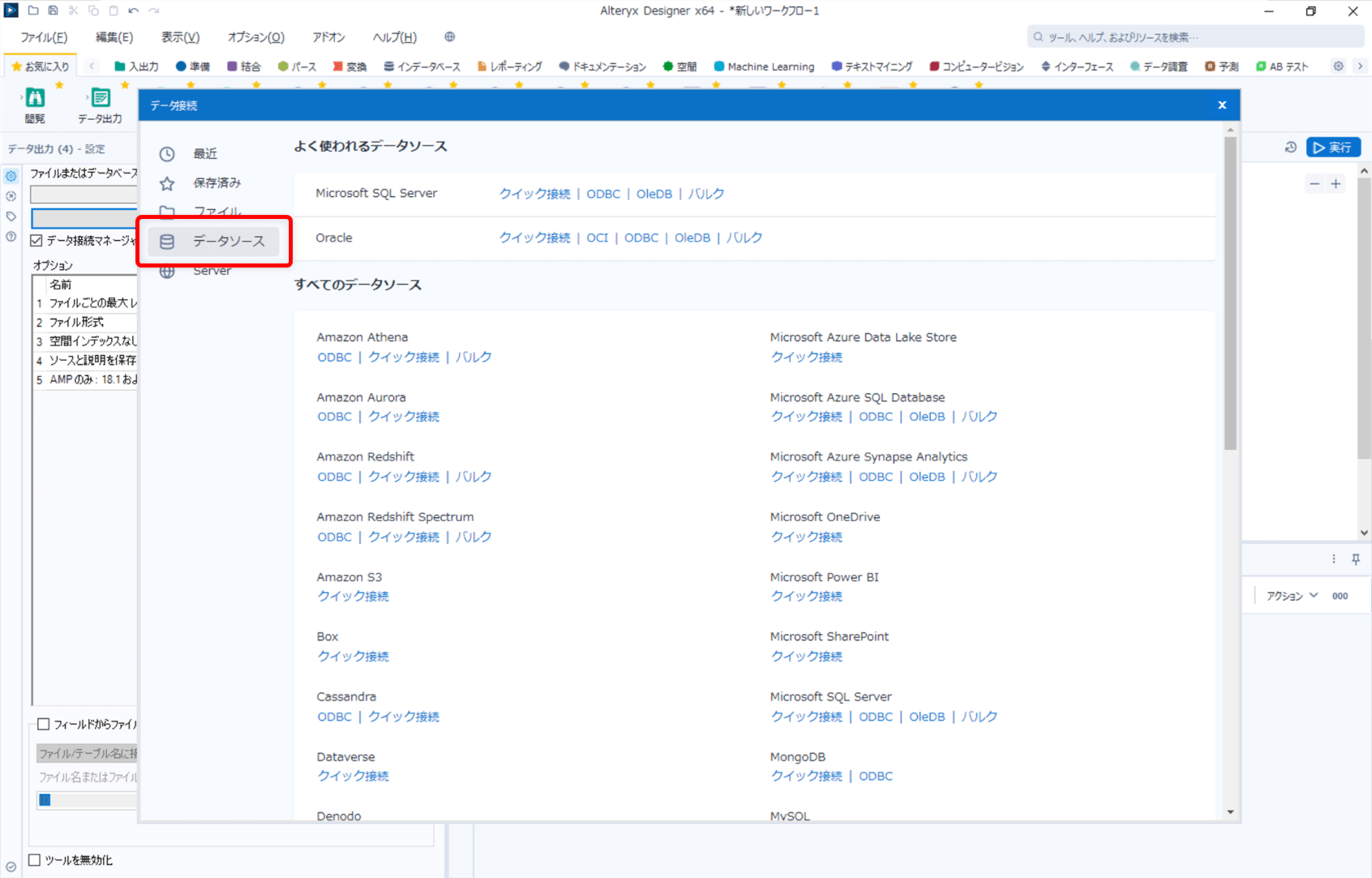This screenshot has height=878, width=1372.
Task: Click the annotation tag icon in settings panel
Action: coord(11,216)
